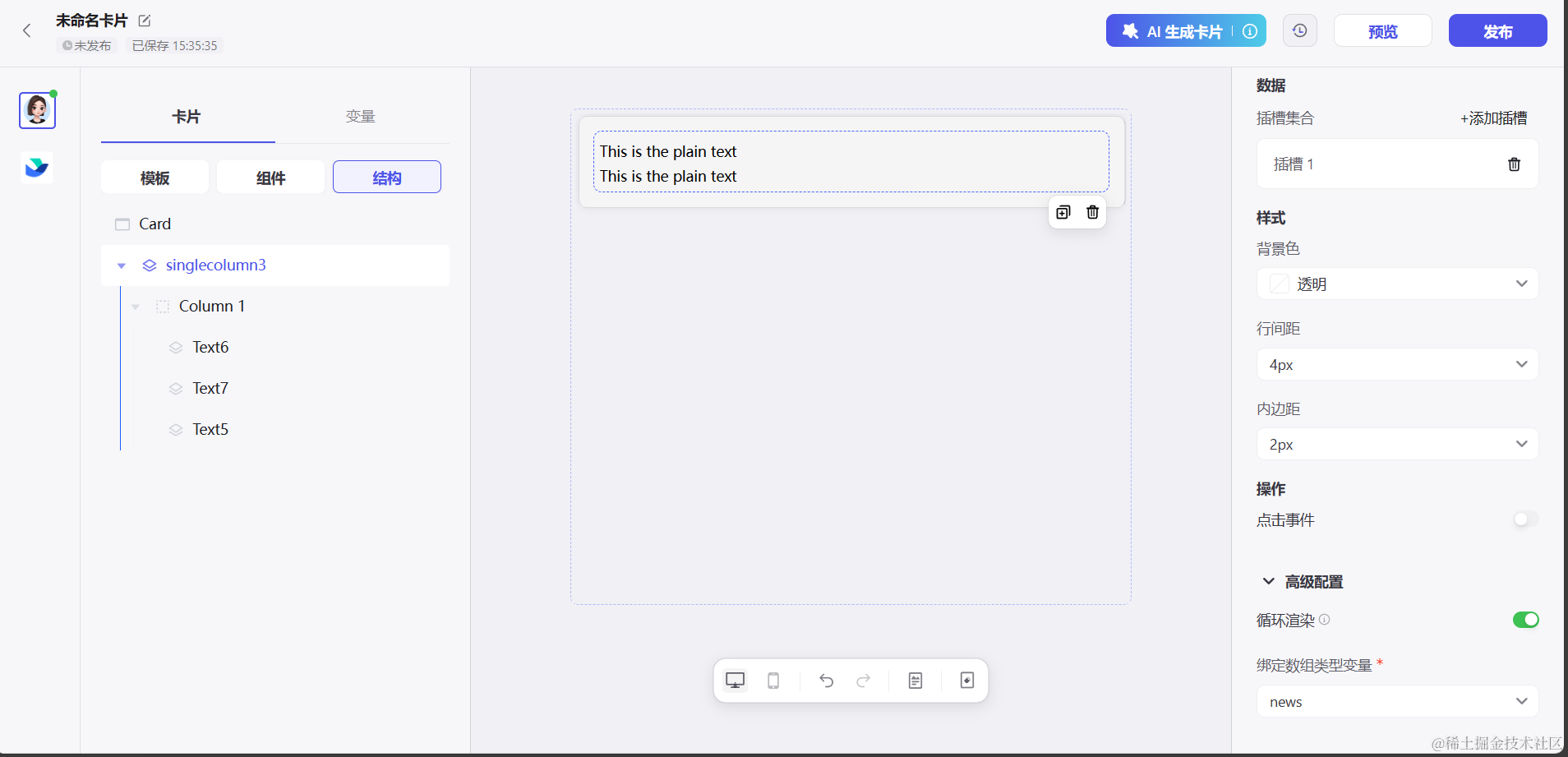Select singlecolumn3 in the structure tree

(x=275, y=265)
